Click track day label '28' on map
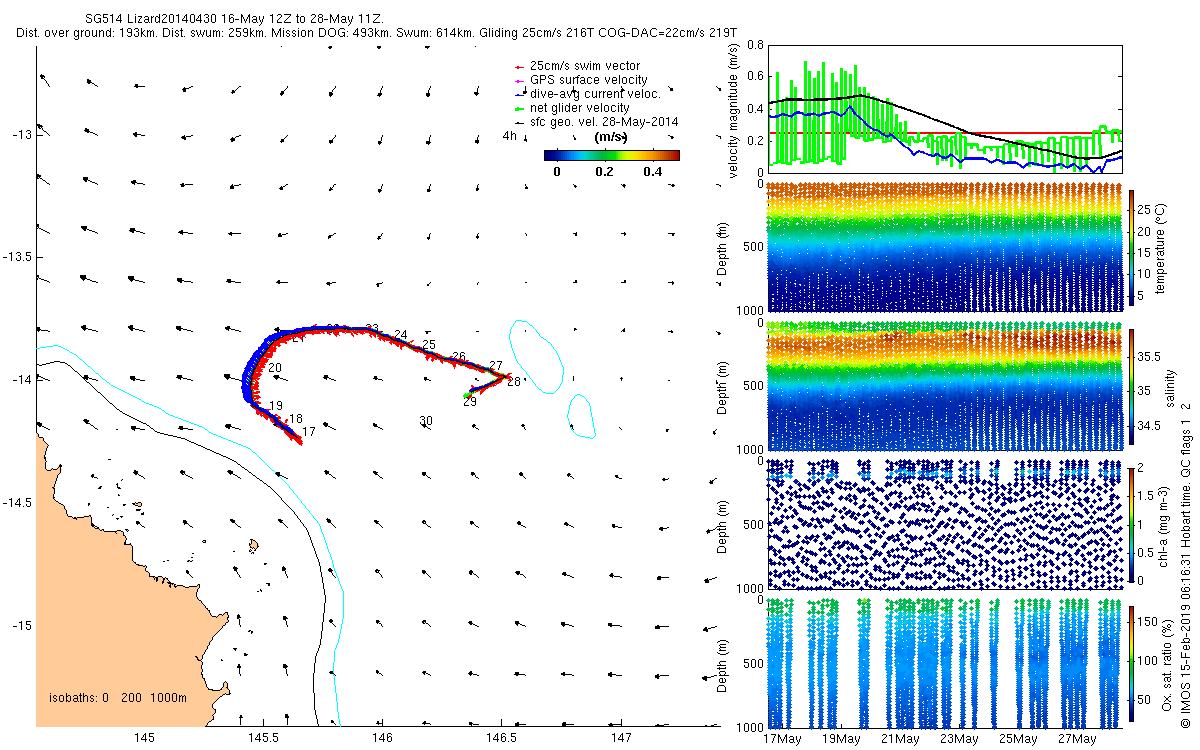 (x=514, y=382)
